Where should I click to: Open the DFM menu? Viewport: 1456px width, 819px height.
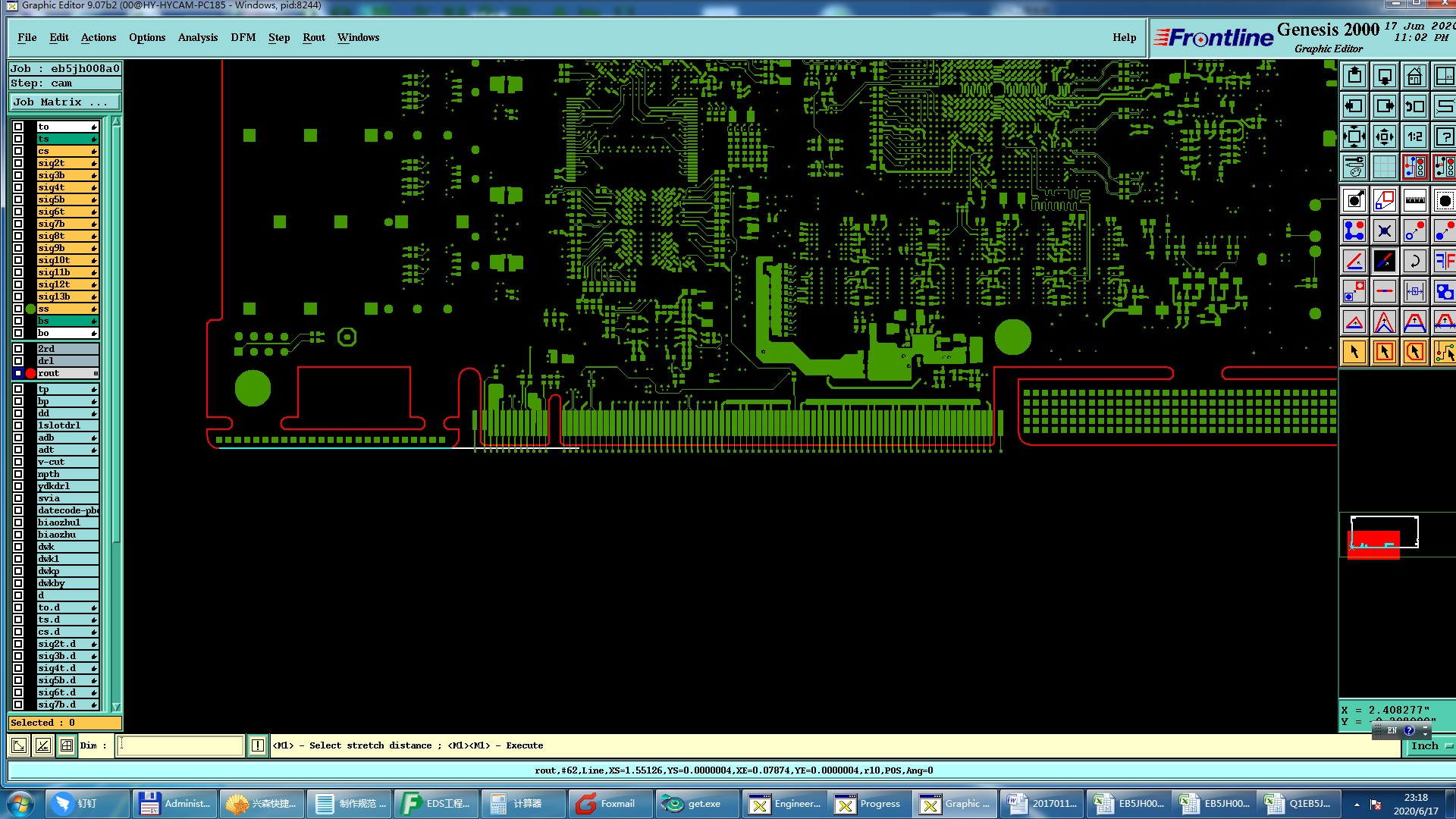(x=243, y=37)
